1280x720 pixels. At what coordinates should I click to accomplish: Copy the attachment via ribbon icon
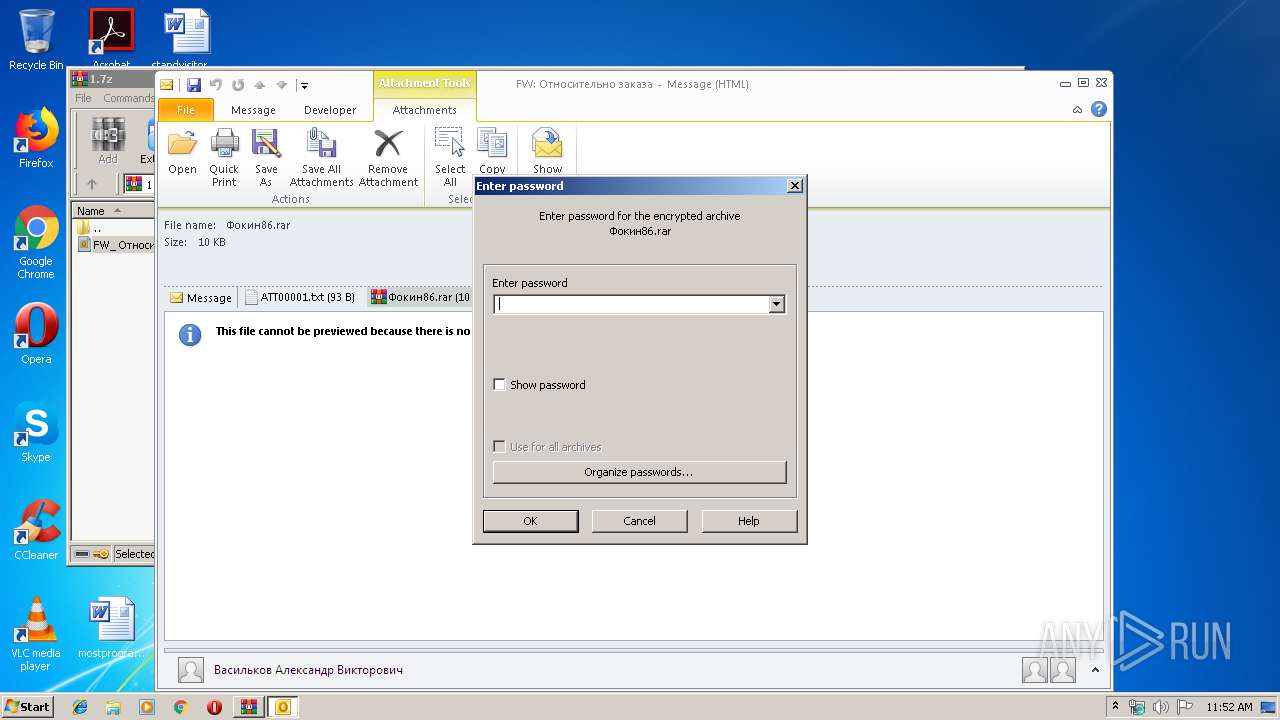(x=492, y=152)
